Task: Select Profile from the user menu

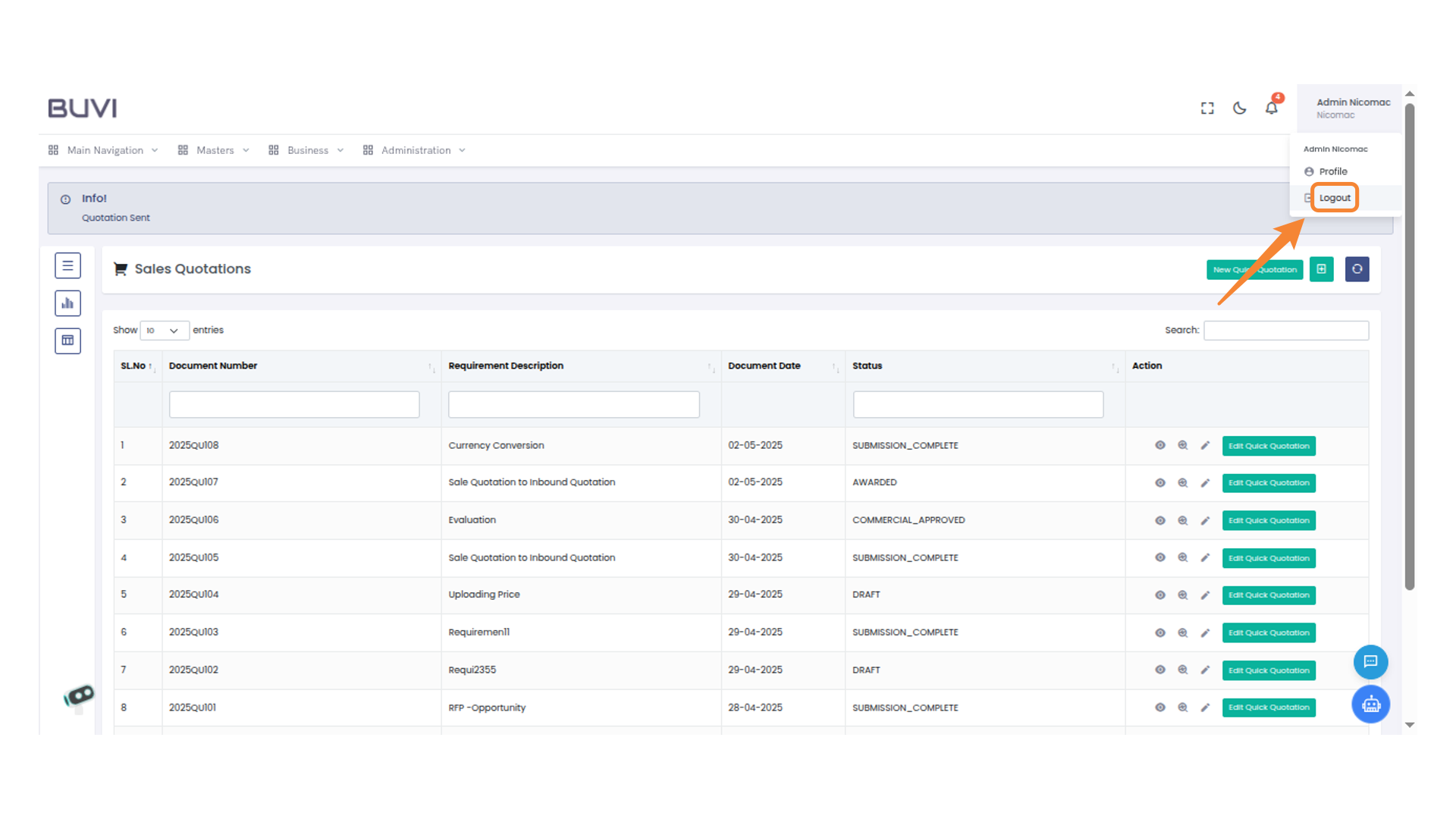Action: (x=1332, y=171)
